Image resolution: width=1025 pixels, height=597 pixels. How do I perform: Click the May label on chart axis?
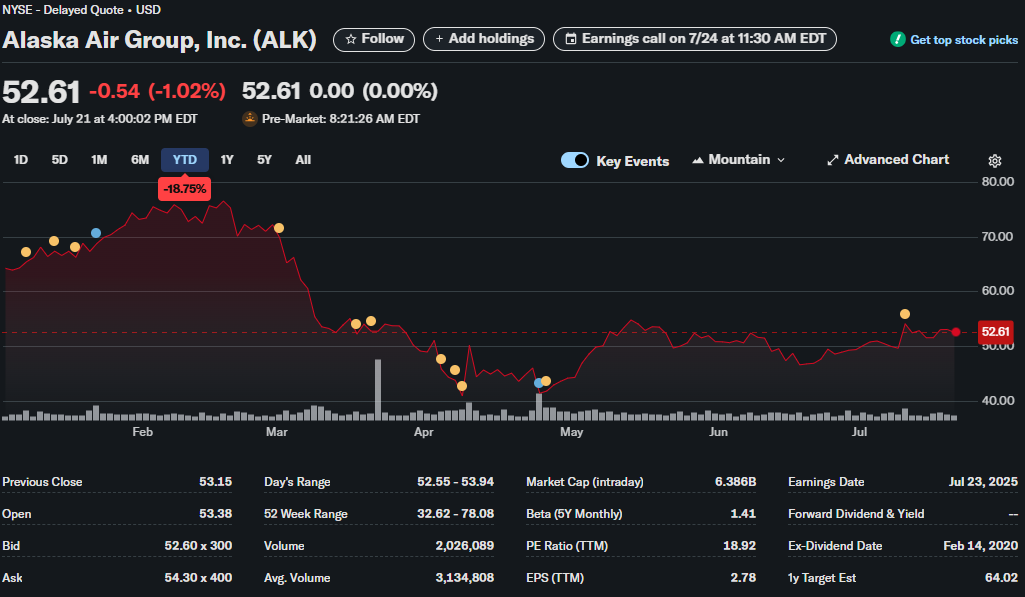tap(571, 432)
